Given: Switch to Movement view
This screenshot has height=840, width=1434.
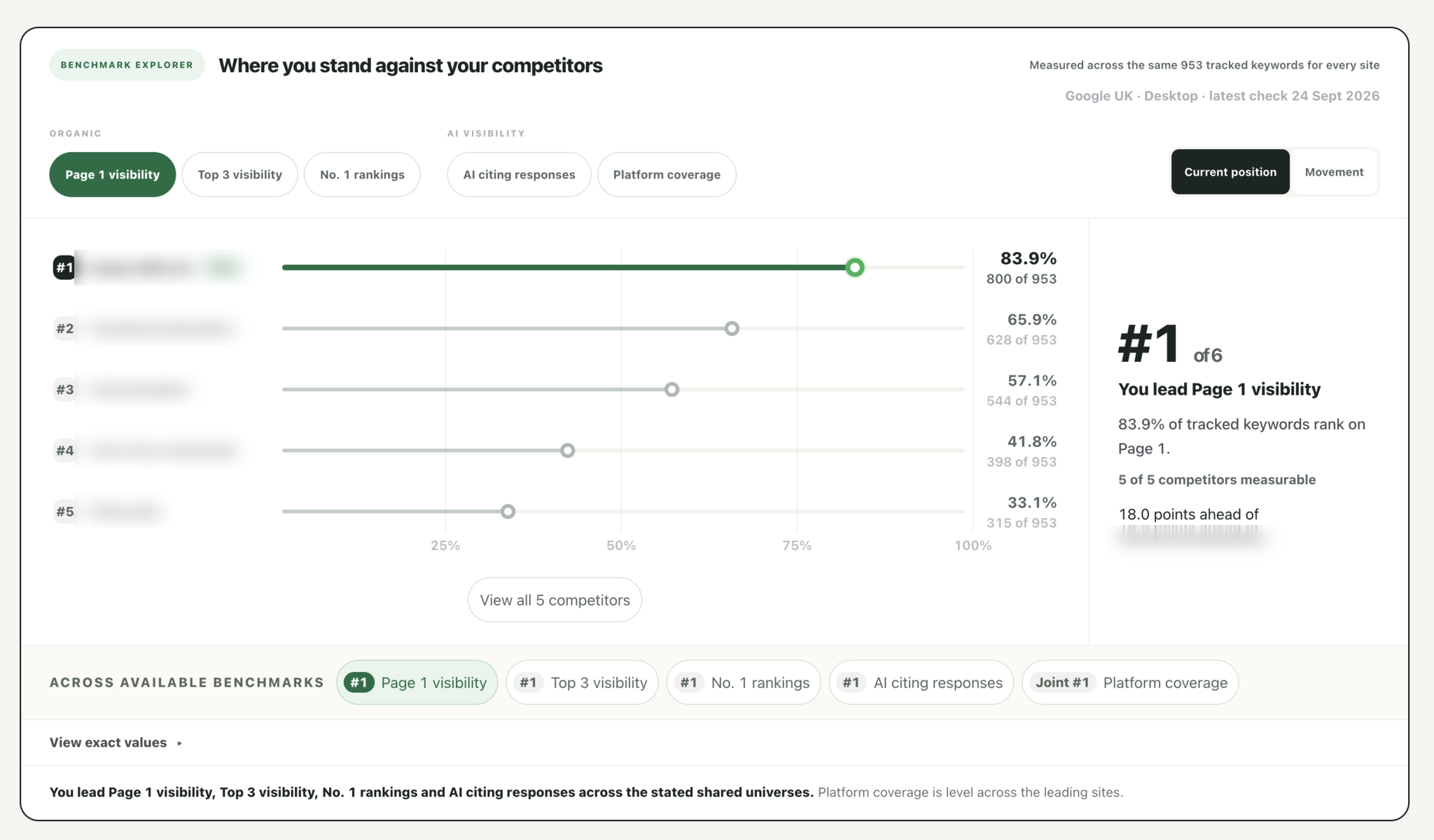Looking at the screenshot, I should pos(1334,171).
